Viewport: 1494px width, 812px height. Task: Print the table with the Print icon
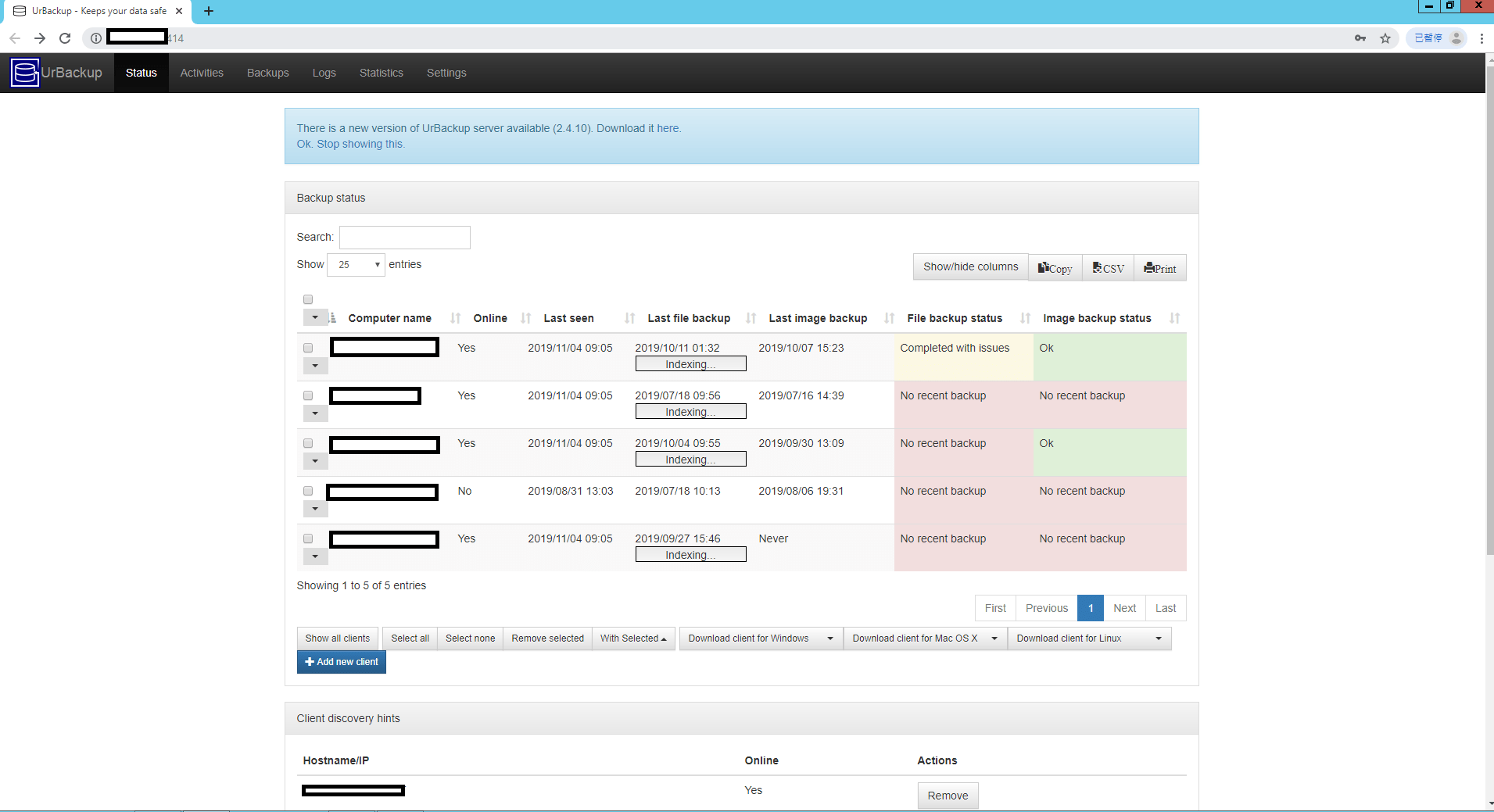pos(1160,267)
